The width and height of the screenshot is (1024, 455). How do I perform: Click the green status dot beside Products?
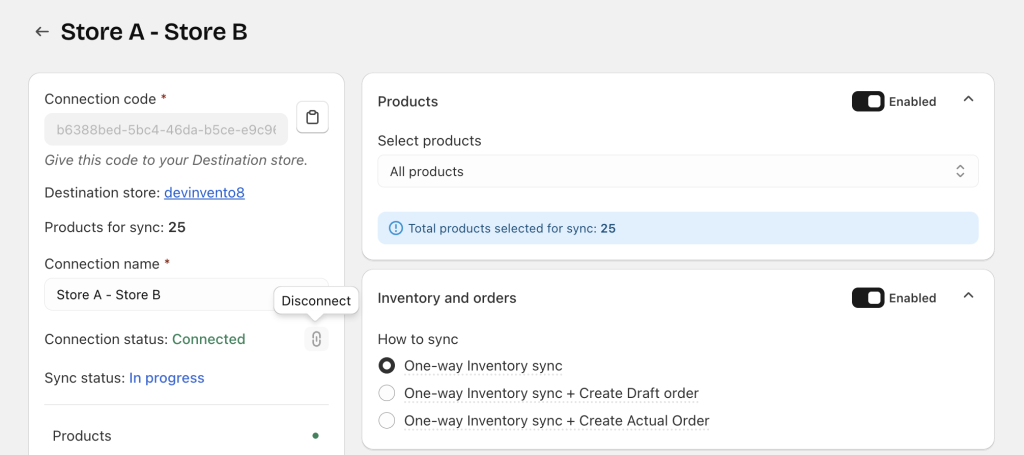316,436
